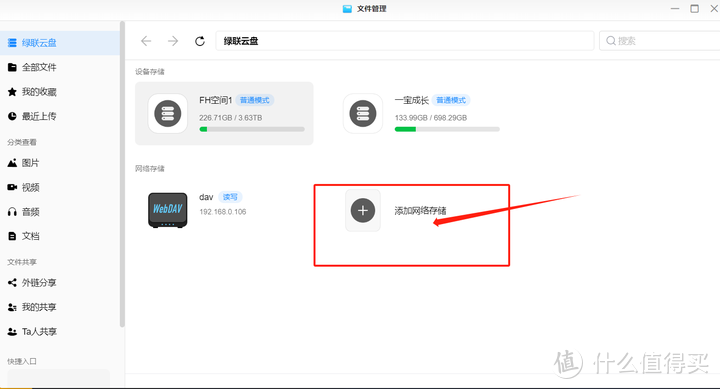Open 我的收藏 favorites
This screenshot has height=389, width=720.
(60, 92)
